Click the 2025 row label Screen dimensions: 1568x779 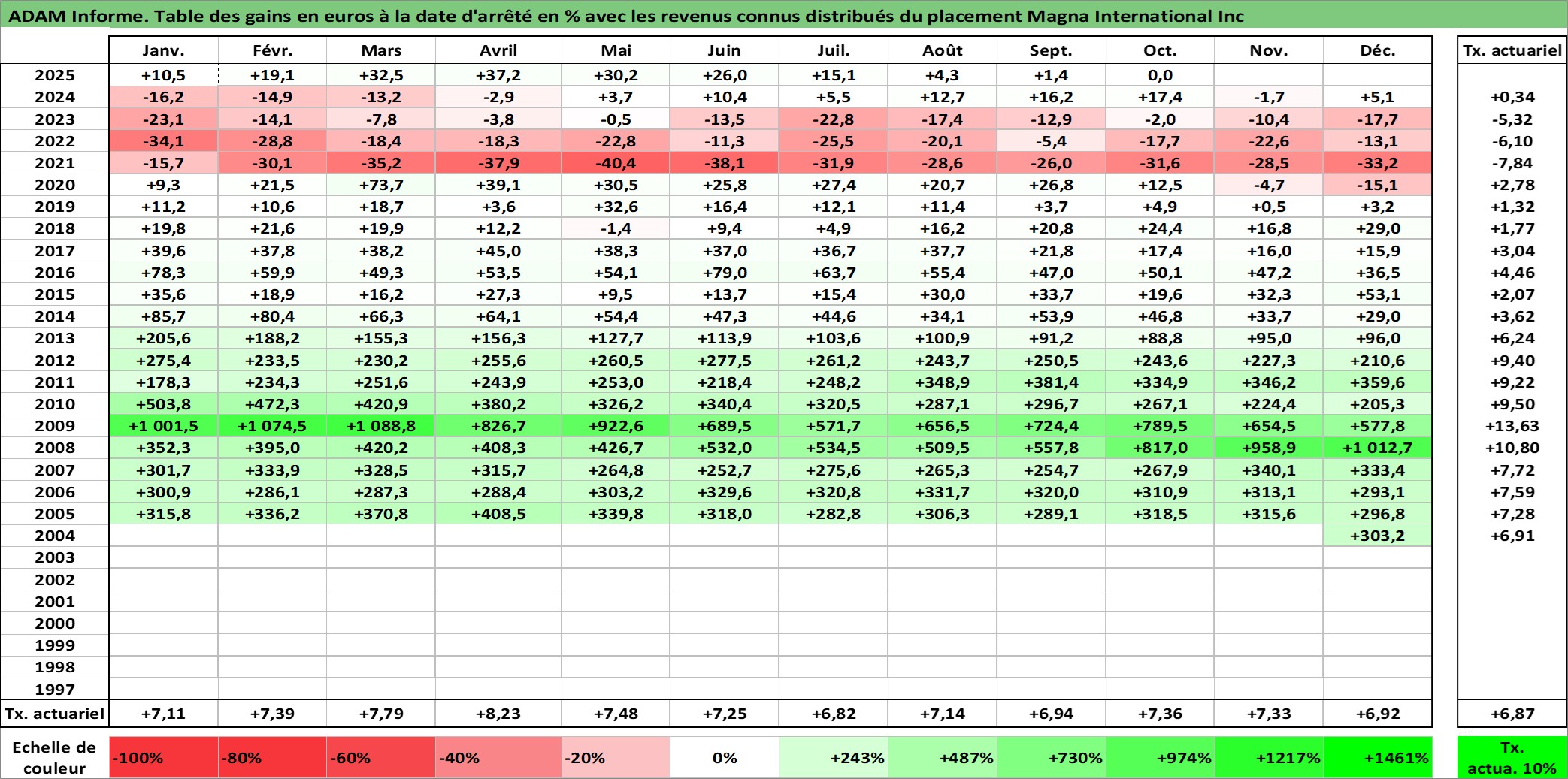pos(55,75)
